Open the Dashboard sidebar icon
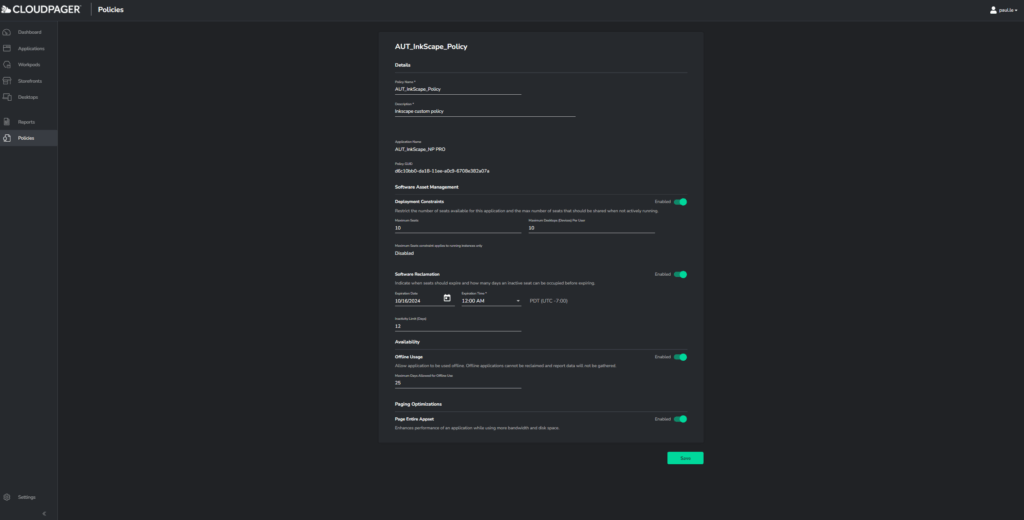Viewport: 1024px width, 520px height. (x=7, y=32)
